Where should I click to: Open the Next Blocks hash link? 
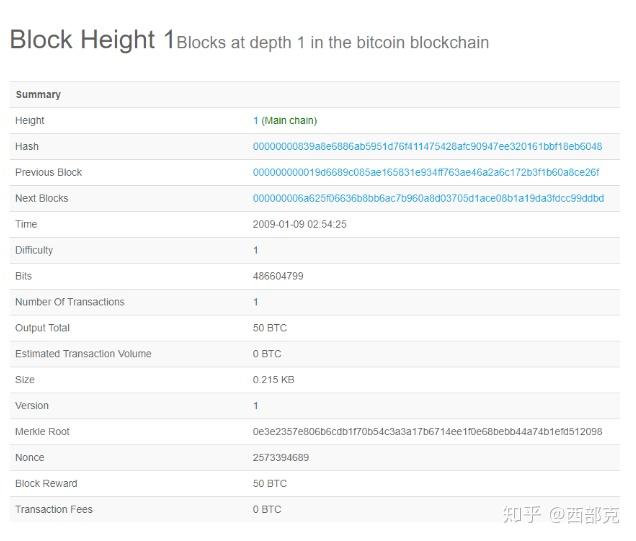pyautogui.click(x=428, y=199)
